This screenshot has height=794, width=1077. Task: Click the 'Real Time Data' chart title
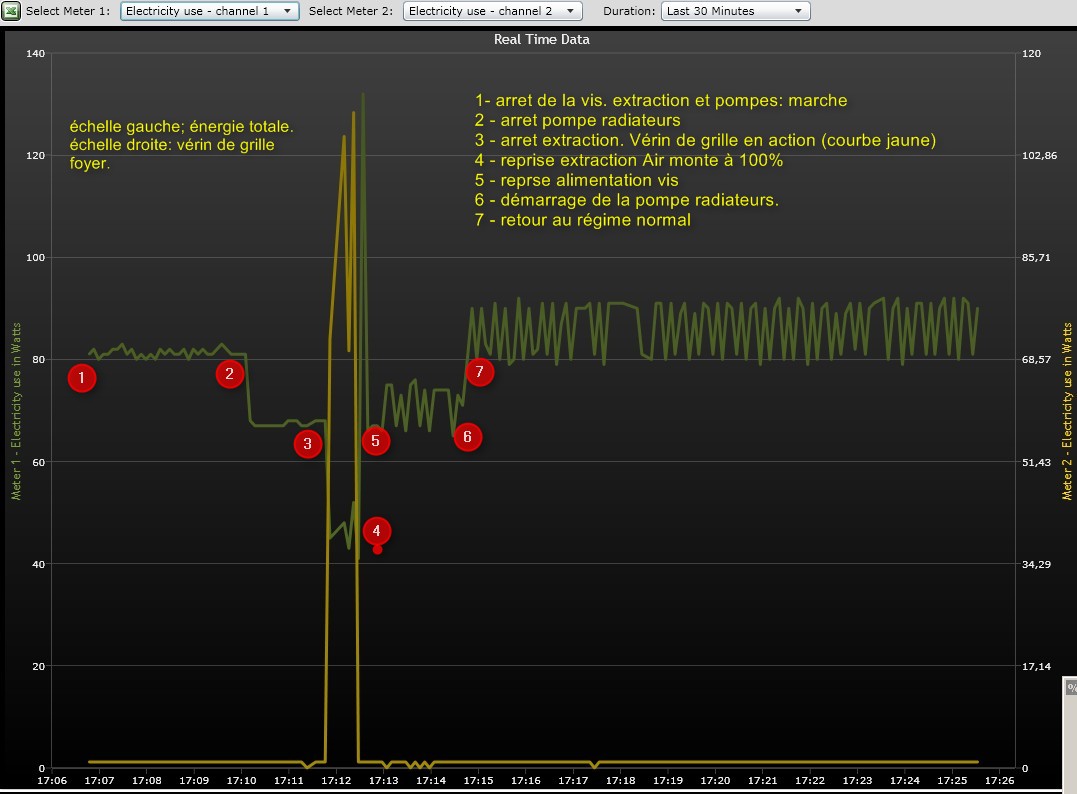tap(541, 39)
